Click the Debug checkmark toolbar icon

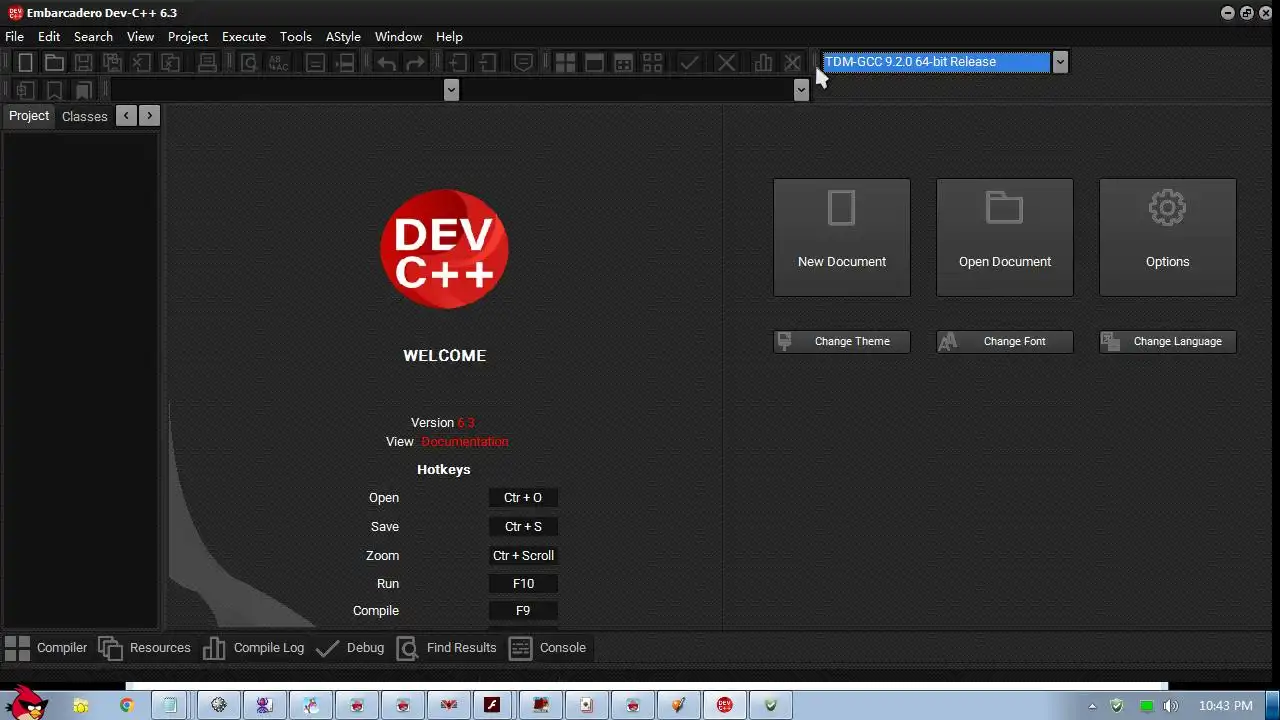pyautogui.click(x=689, y=62)
